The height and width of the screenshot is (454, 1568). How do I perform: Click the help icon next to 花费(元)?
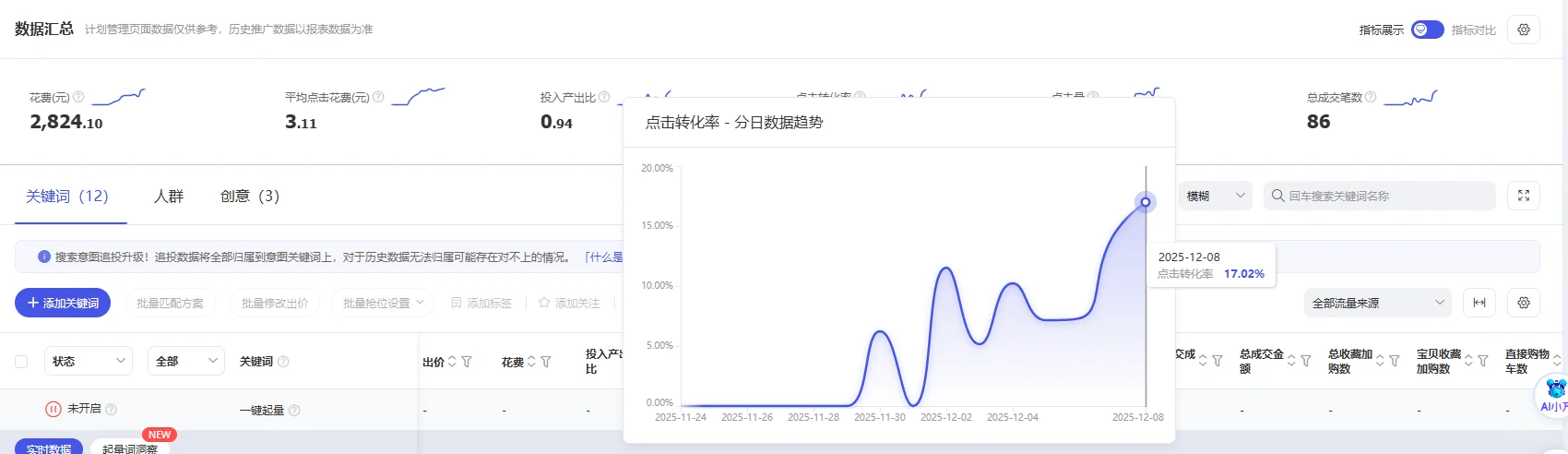[x=78, y=97]
